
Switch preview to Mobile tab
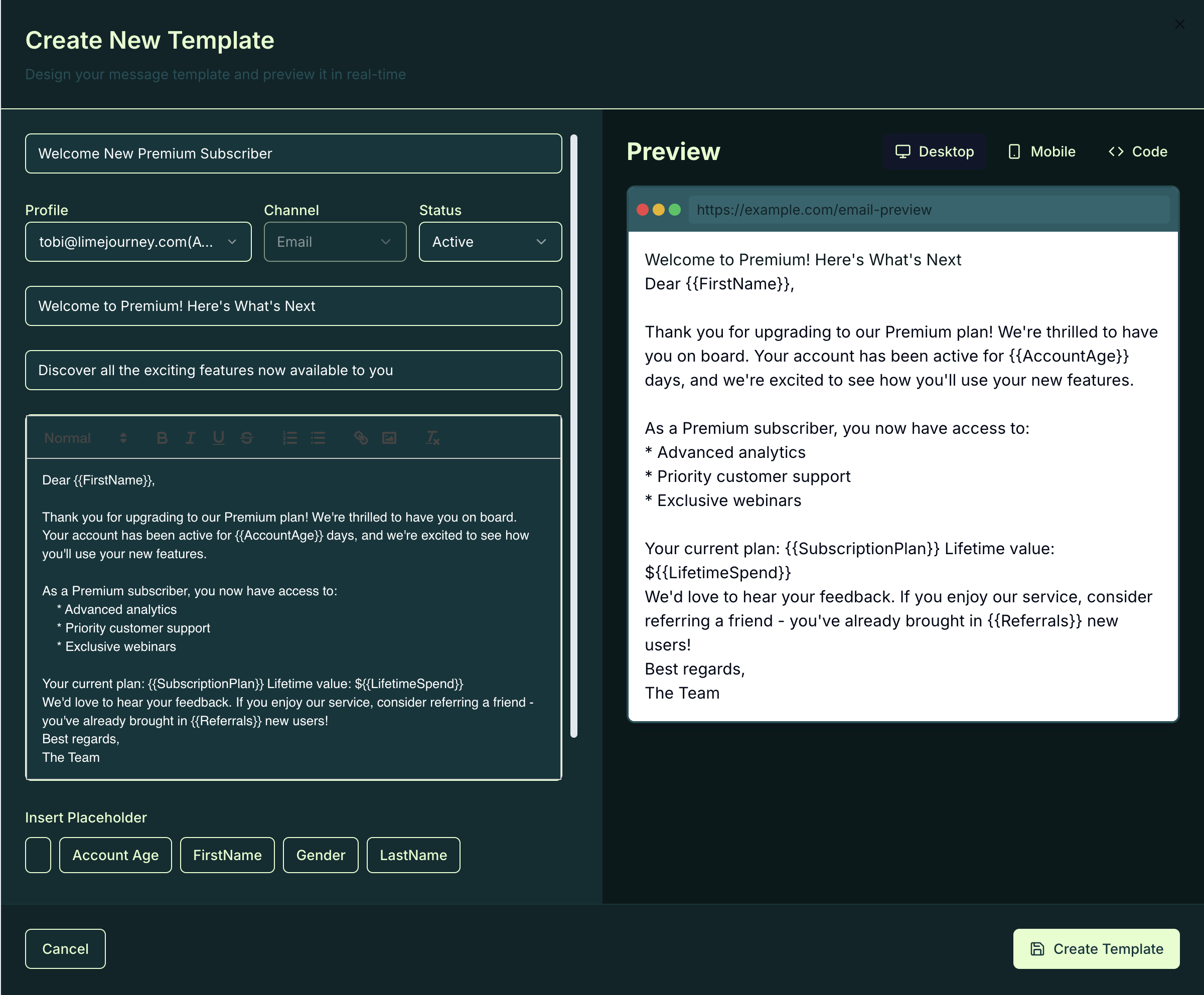[x=1042, y=151]
